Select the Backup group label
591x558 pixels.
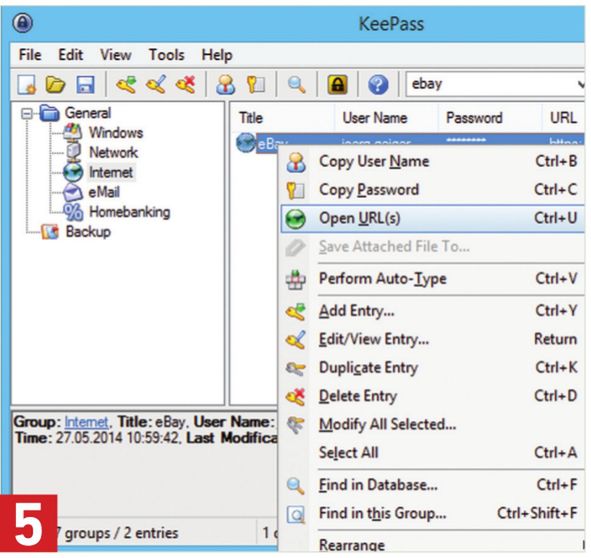88,232
